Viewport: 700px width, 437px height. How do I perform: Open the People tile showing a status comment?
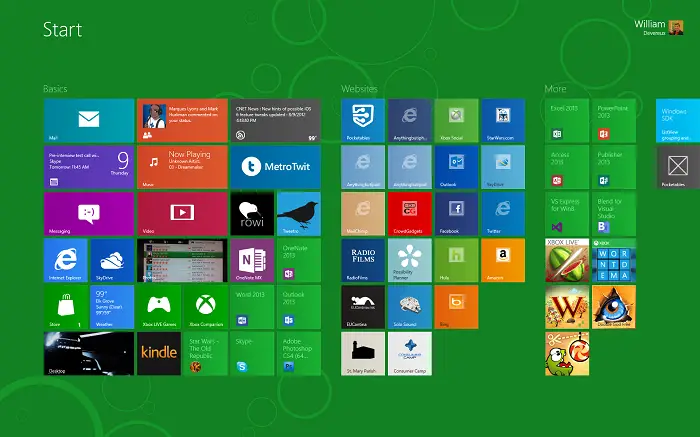(182, 121)
